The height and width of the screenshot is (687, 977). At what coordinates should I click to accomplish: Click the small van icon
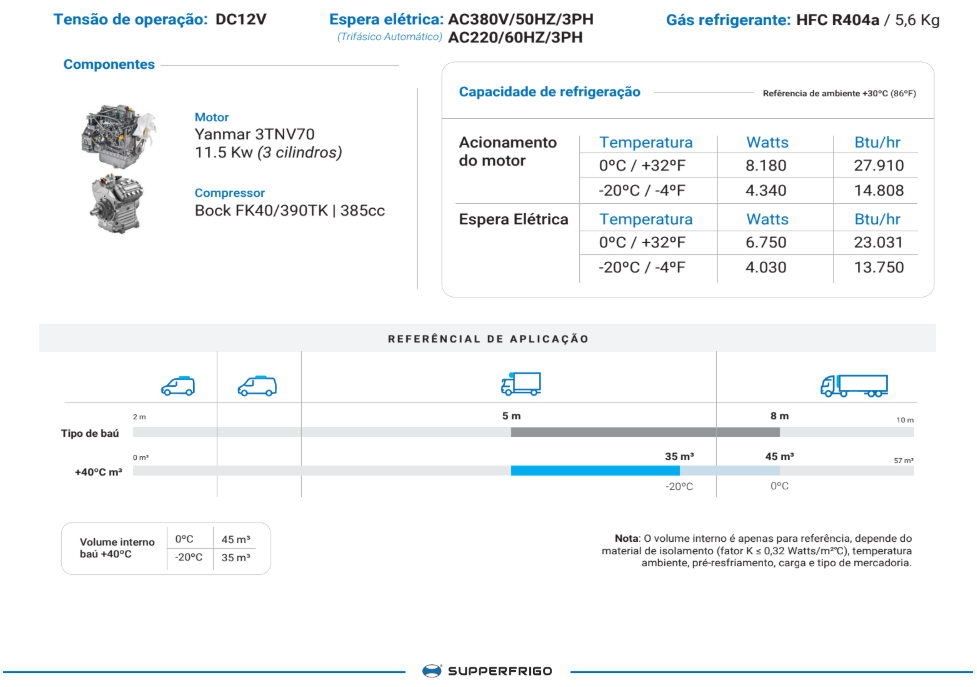[177, 386]
